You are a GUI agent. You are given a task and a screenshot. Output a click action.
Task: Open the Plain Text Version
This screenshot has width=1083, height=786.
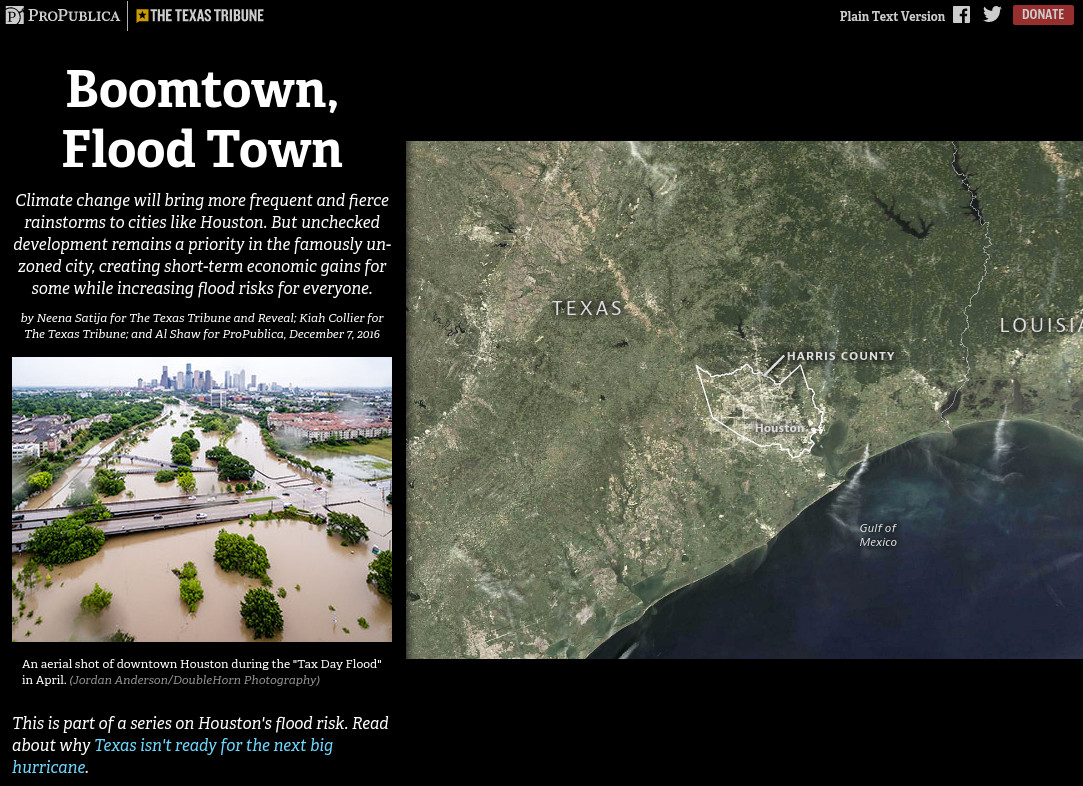click(892, 16)
